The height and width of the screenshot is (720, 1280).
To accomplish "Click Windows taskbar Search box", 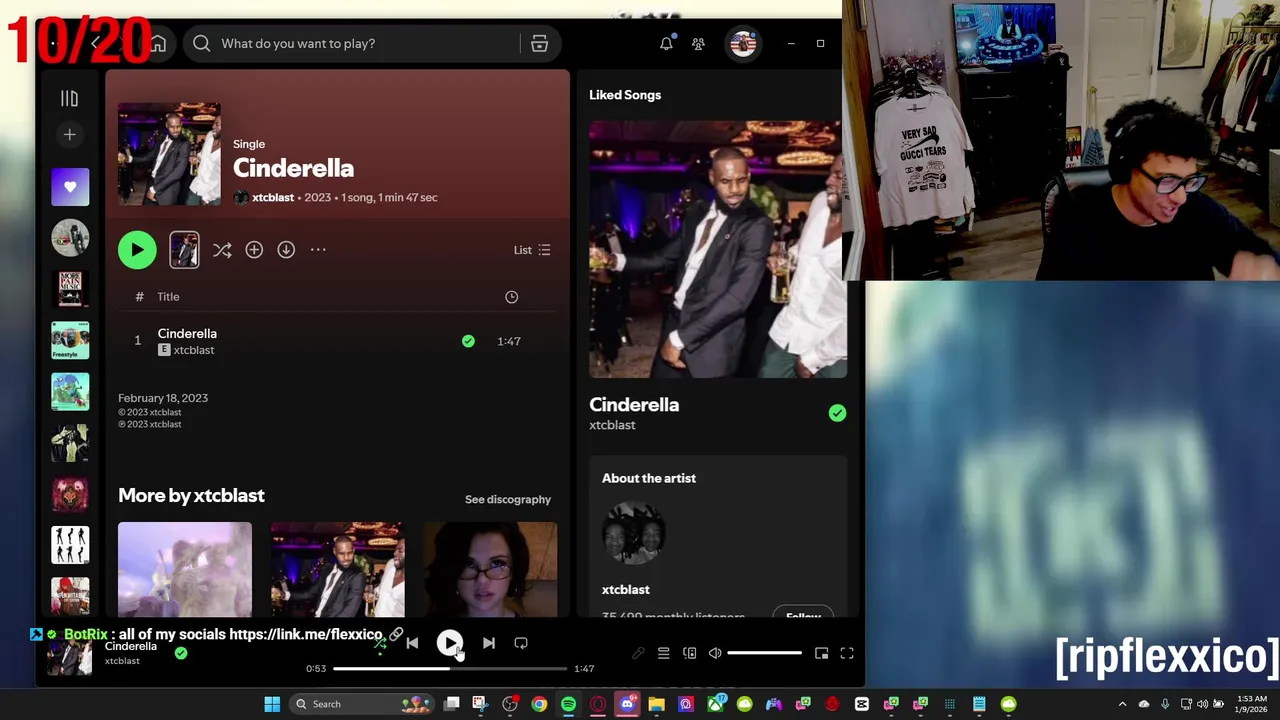I will pyautogui.click(x=364, y=704).
